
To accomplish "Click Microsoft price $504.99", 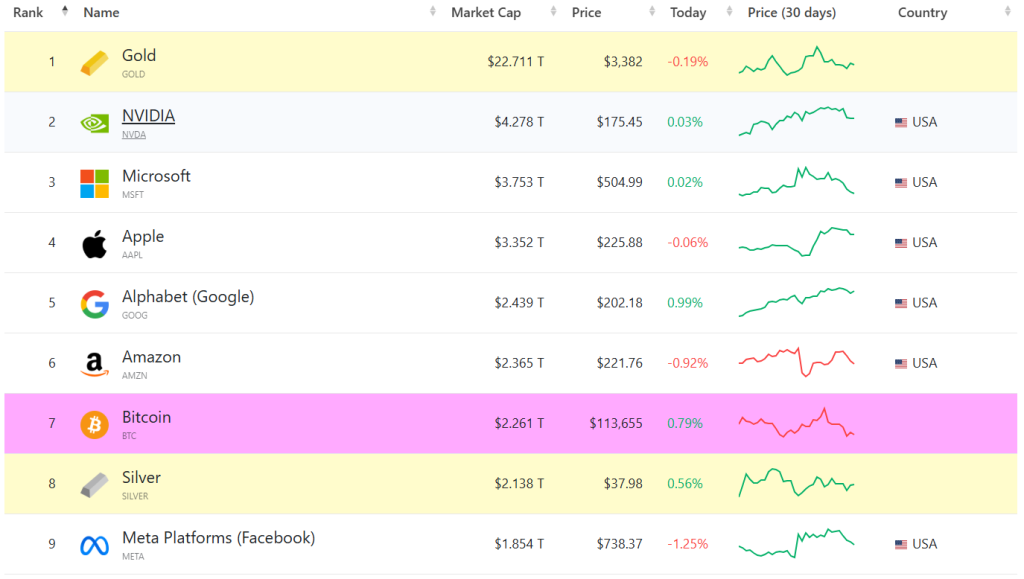I will point(619,183).
